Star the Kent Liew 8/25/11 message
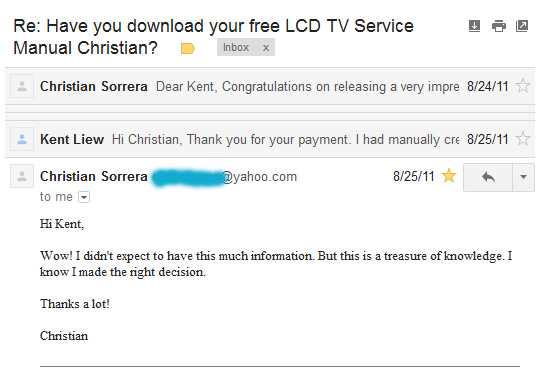Image resolution: width=545 pixels, height=370 pixels. pyautogui.click(x=522, y=139)
